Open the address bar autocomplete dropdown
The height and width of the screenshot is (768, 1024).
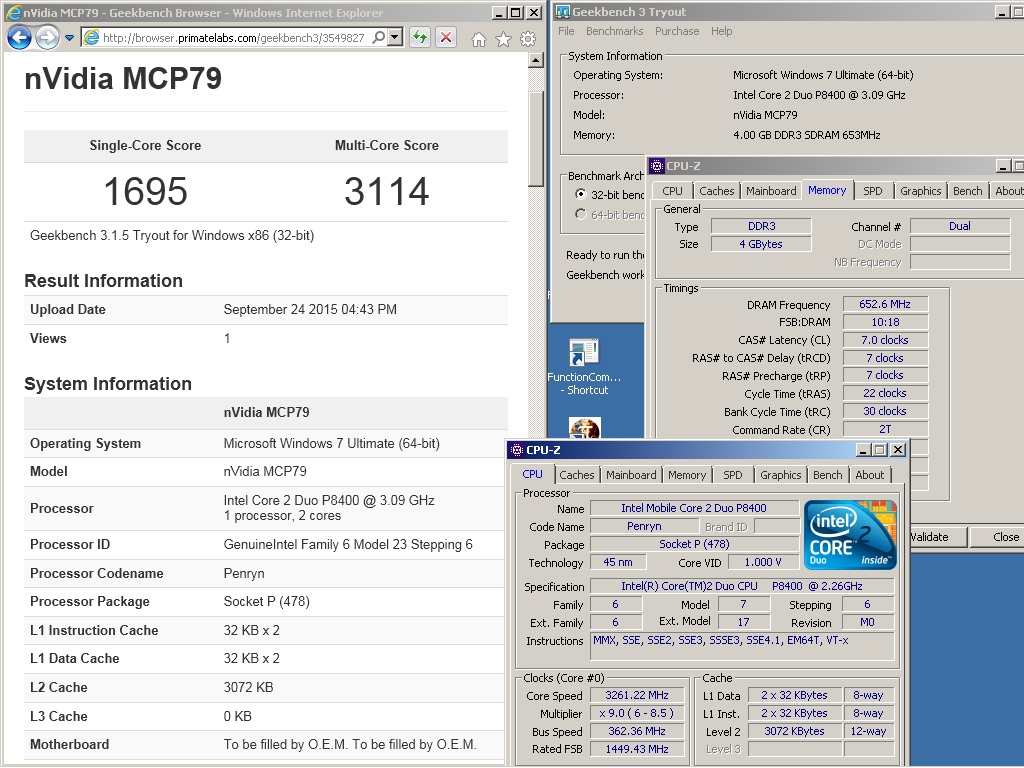[394, 38]
